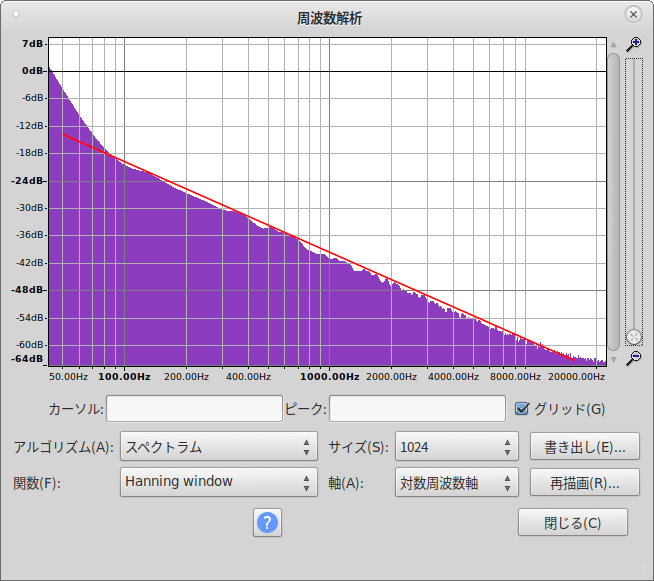Click the scrollbar up arrow beside the plot
This screenshot has height=581, width=654.
pos(613,45)
